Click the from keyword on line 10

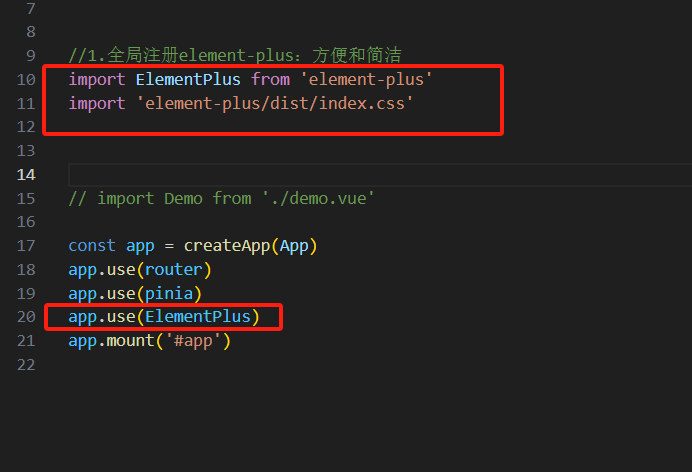click(x=271, y=80)
